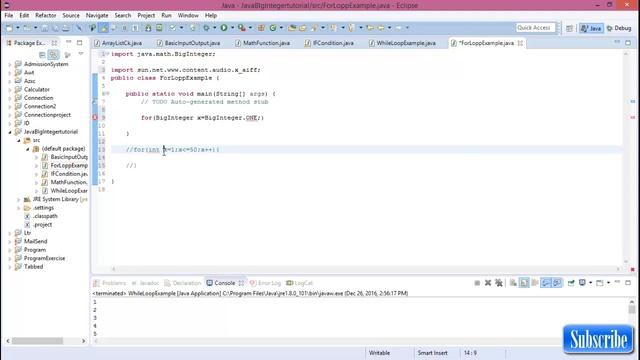The height and width of the screenshot is (360, 640).
Task: Toggle Show Console on standard error change
Action: coord(557,283)
